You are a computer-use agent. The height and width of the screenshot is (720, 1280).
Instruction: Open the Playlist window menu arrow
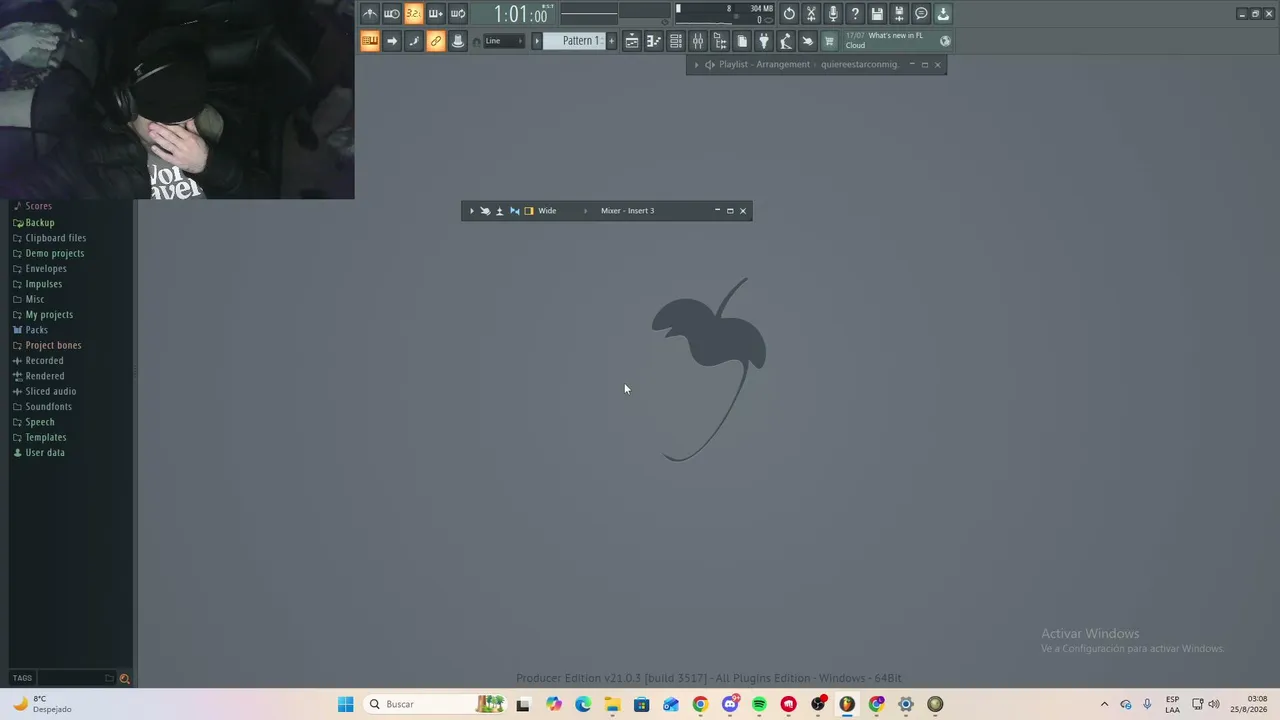(696, 65)
